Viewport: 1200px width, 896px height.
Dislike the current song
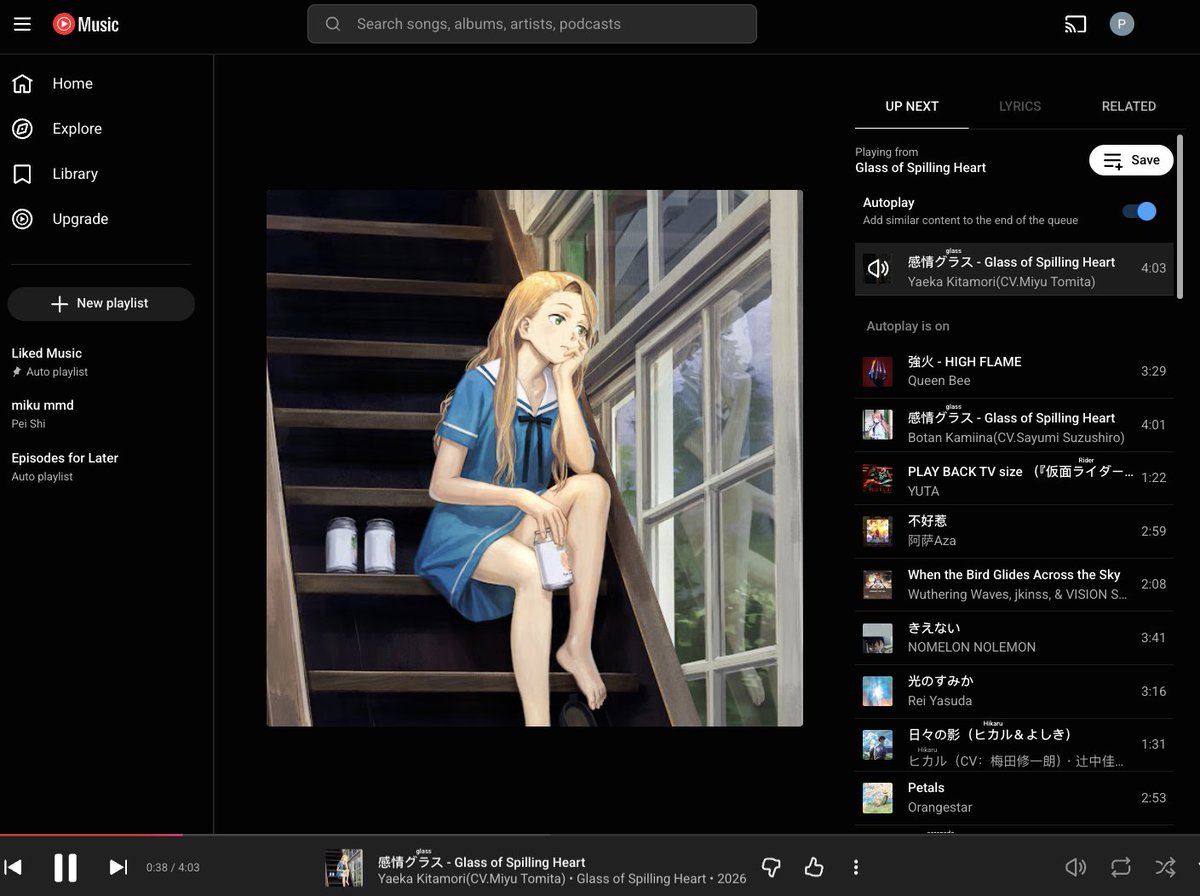771,867
